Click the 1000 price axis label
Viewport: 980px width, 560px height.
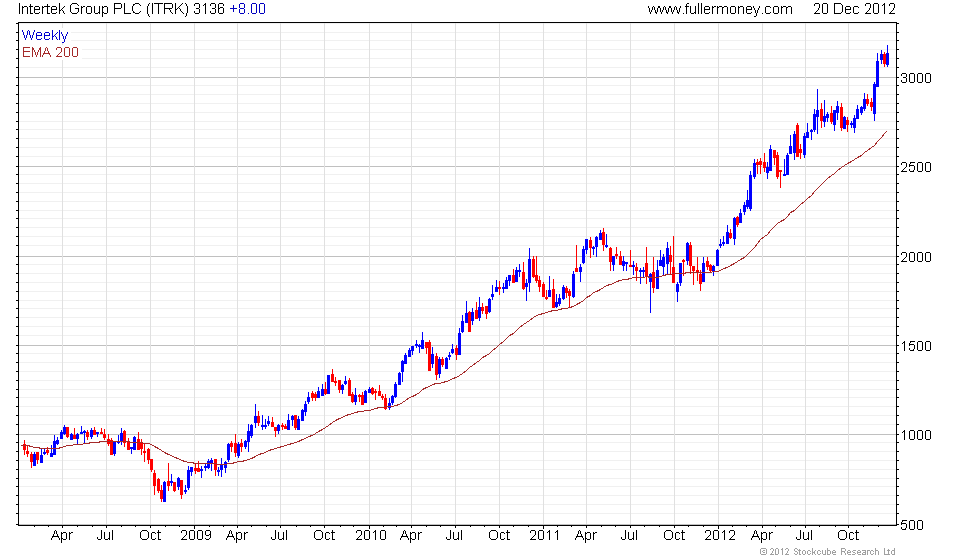click(916, 436)
